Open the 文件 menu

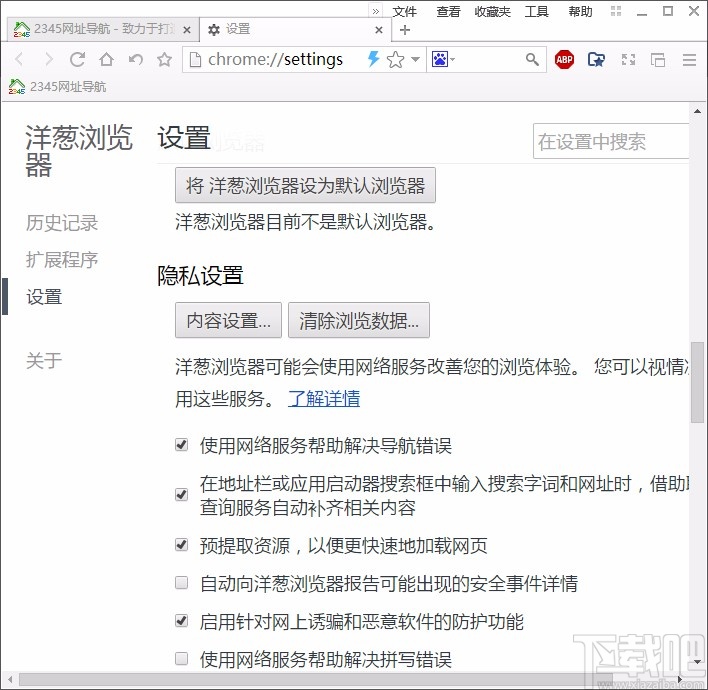404,11
